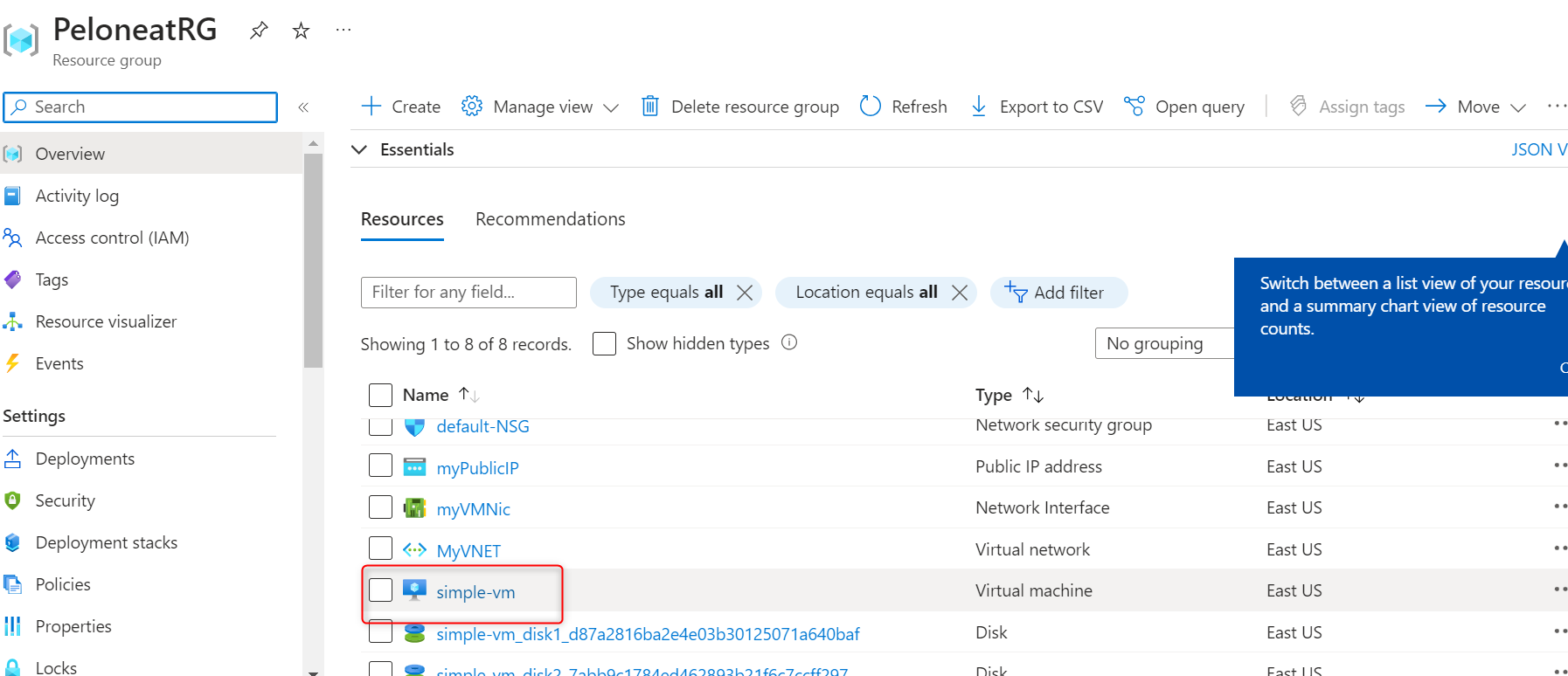The width and height of the screenshot is (1568, 676).
Task: Collapse the sidebar with double-chevron icon
Action: (x=303, y=107)
